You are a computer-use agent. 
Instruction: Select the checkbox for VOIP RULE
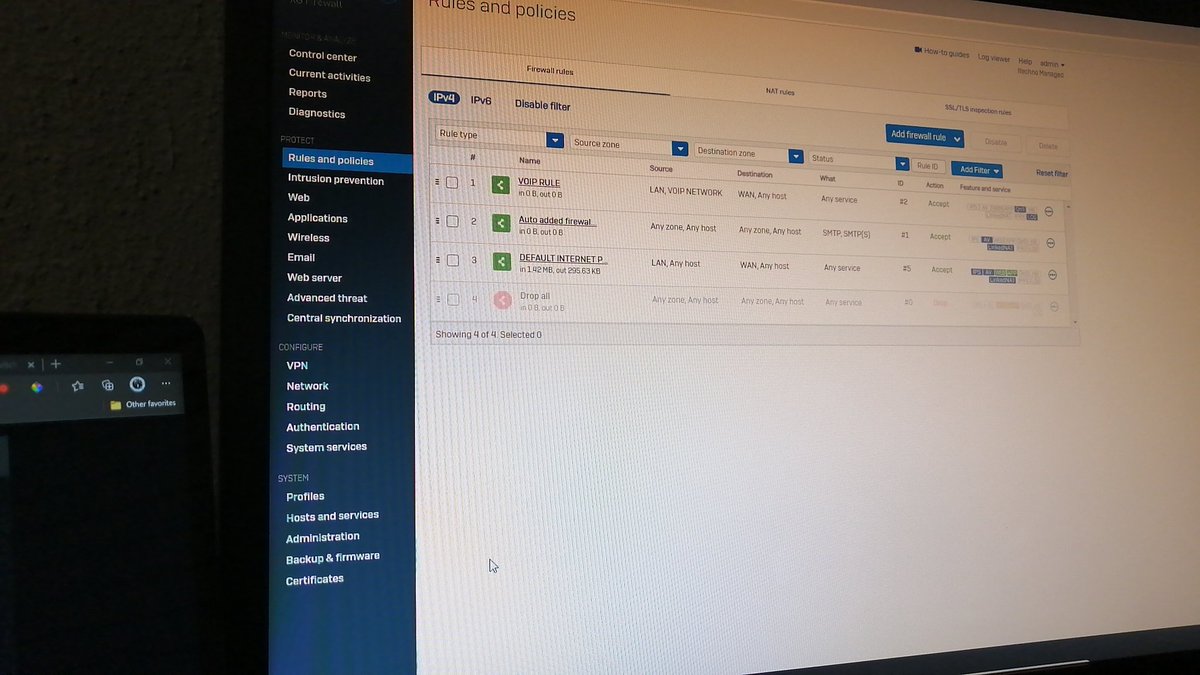(452, 182)
